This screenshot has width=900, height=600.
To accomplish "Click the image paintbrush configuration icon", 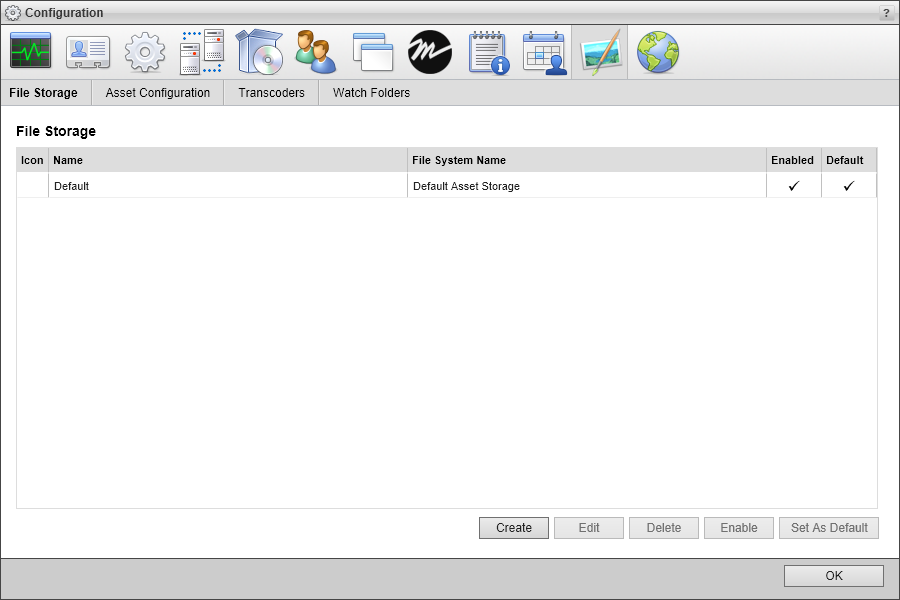I will pyautogui.click(x=602, y=50).
